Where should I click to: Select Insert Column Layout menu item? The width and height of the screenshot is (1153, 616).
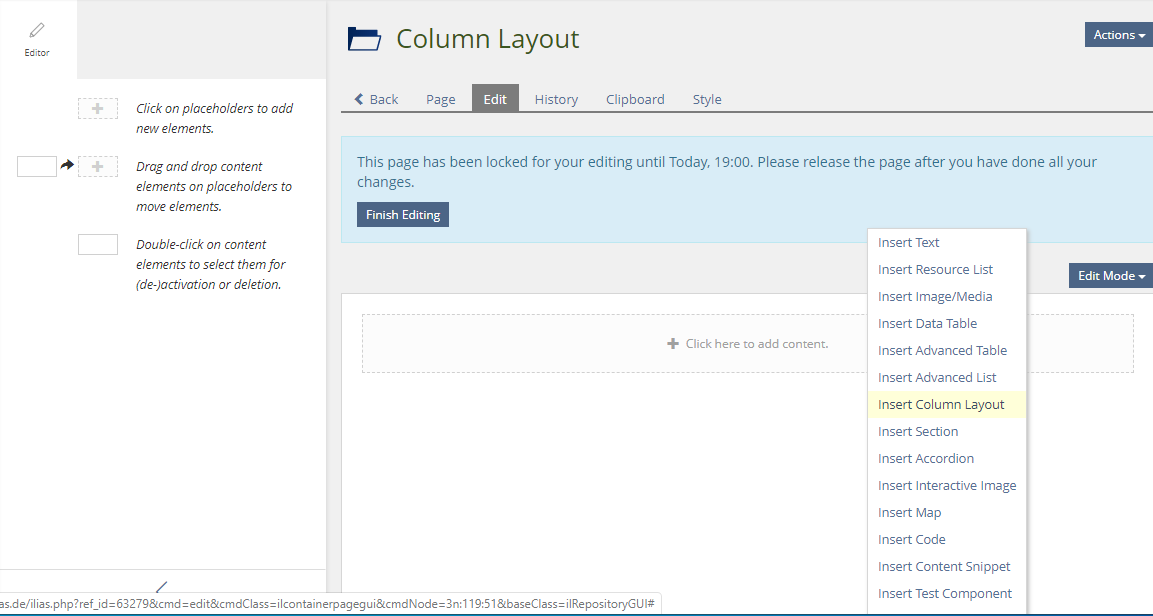tap(941, 405)
